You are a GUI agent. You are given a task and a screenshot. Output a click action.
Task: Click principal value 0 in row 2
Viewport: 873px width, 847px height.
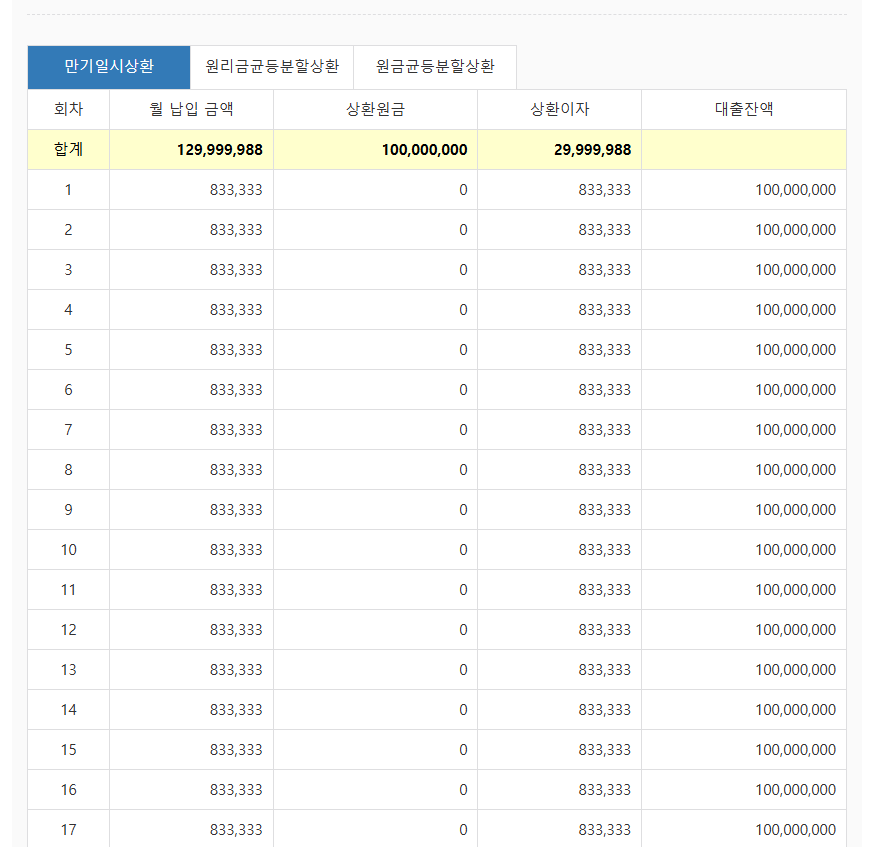463,230
